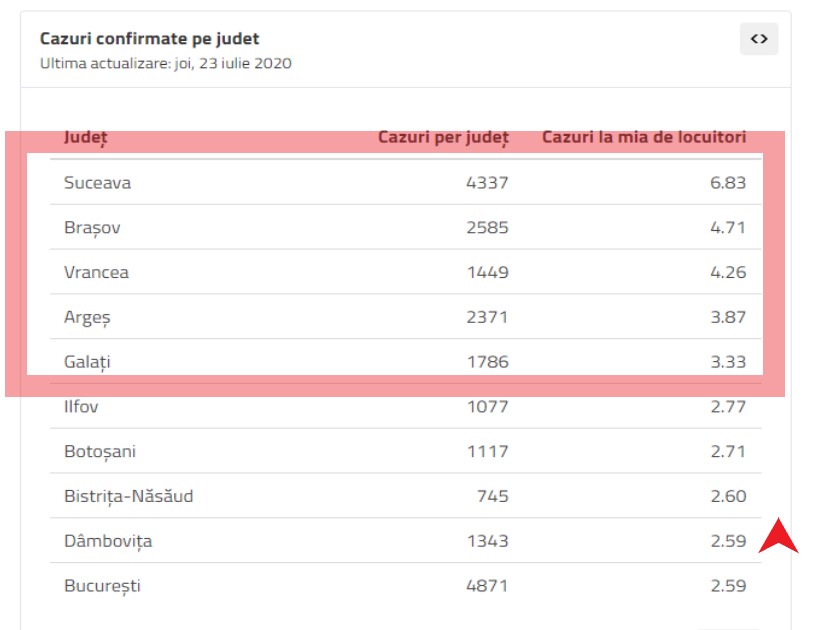Select the Brașov county row
This screenshot has height=630, width=837.
pyautogui.click(x=92, y=228)
